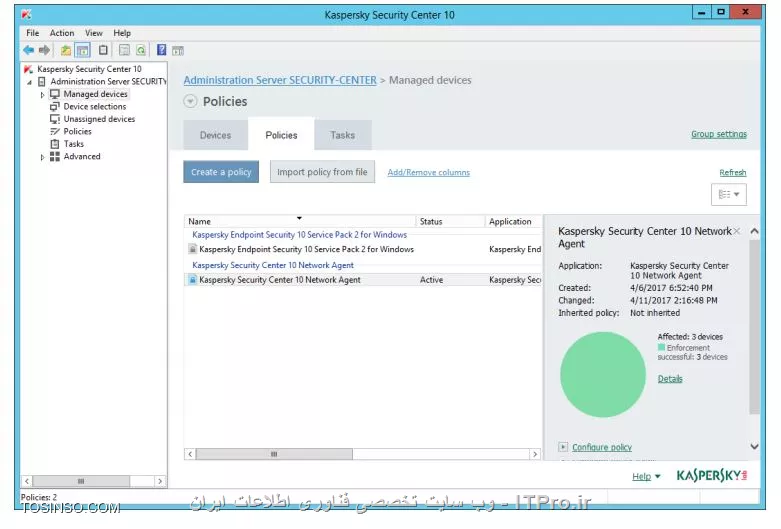This screenshot has height=529, width=781.
Task: Click the Device selections icon in tree
Action: 55,107
